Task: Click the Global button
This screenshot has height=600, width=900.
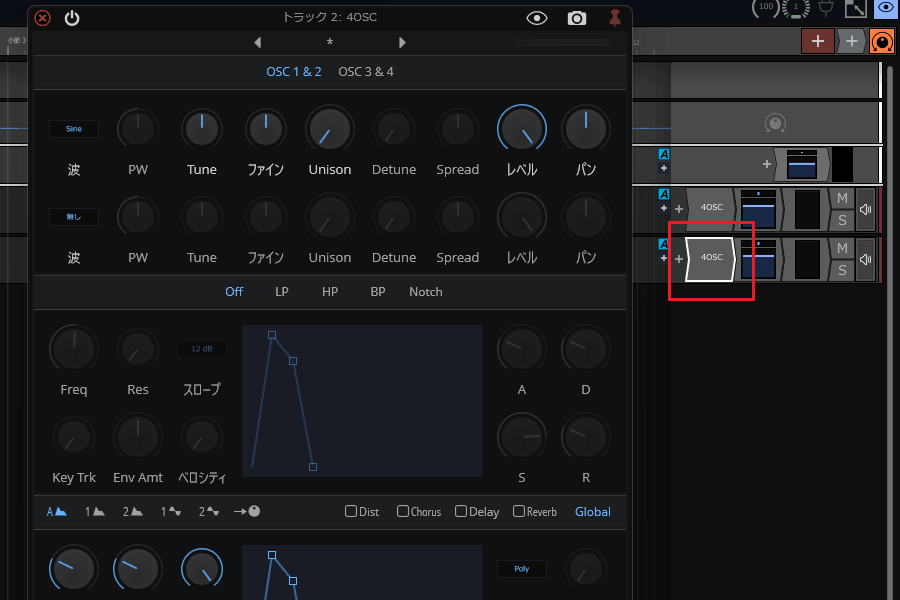Action: point(592,512)
